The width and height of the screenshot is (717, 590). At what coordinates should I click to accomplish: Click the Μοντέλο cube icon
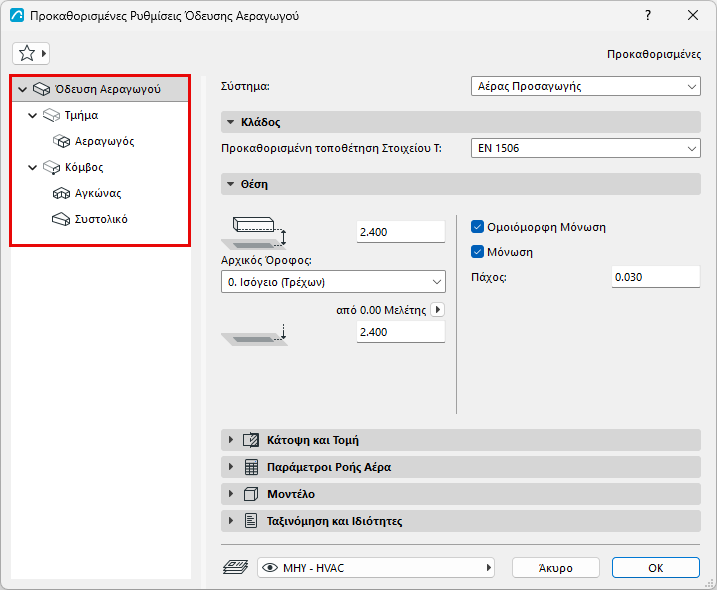tap(251, 494)
